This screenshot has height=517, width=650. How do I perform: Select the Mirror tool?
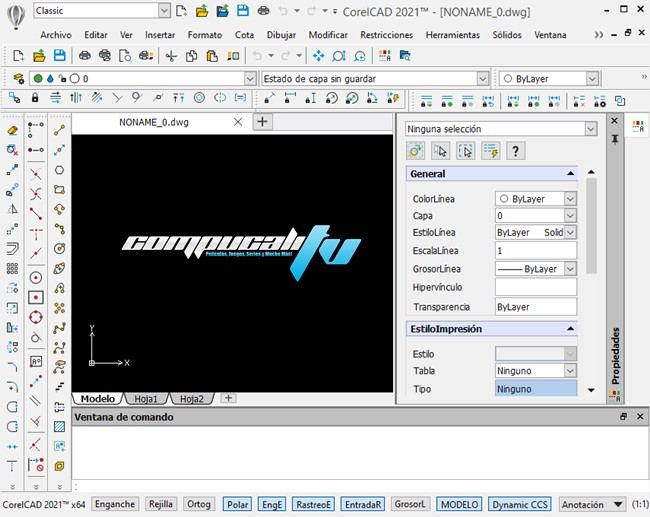click(x=12, y=209)
